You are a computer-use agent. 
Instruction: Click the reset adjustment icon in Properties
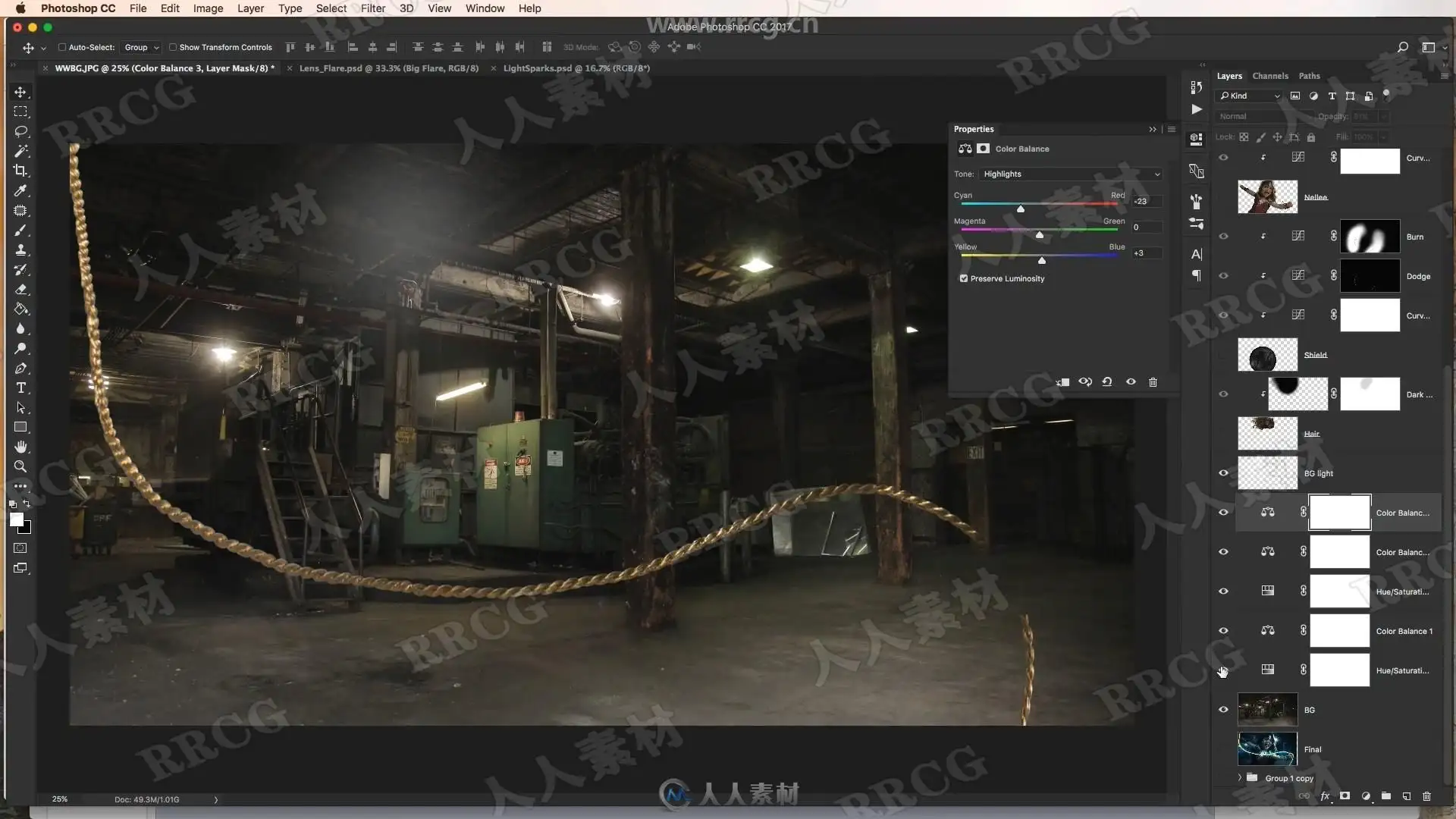click(1107, 382)
